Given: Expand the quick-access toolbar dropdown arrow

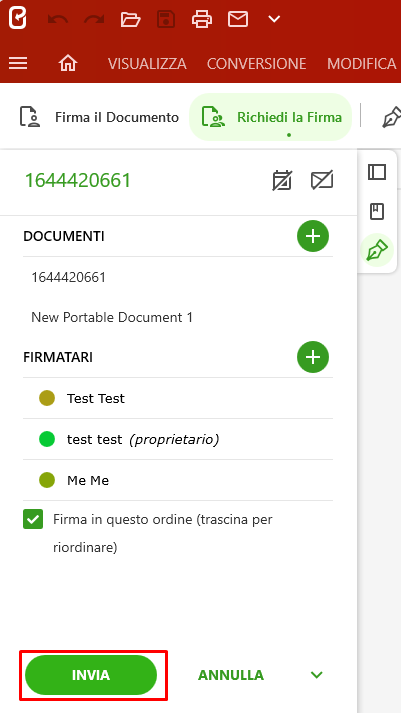Looking at the screenshot, I should click(274, 19).
